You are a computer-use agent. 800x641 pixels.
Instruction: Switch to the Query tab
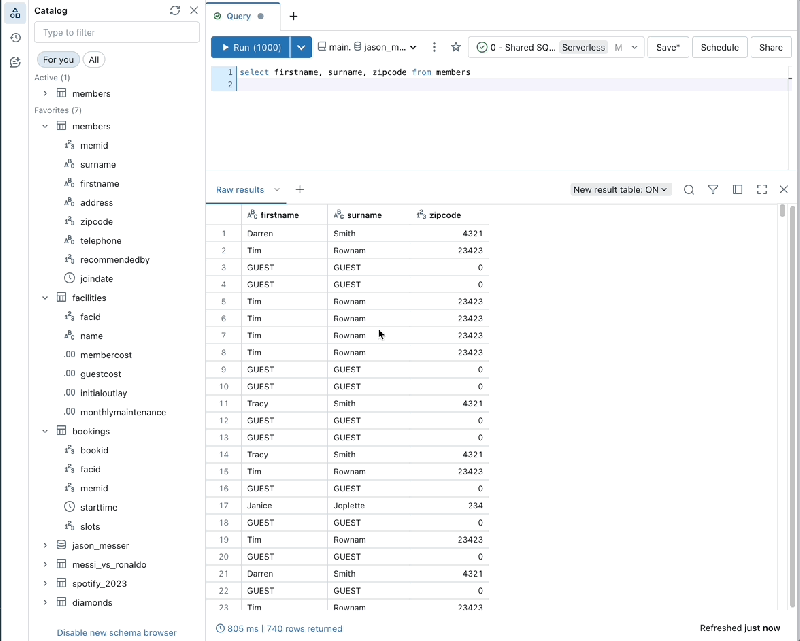coord(240,15)
